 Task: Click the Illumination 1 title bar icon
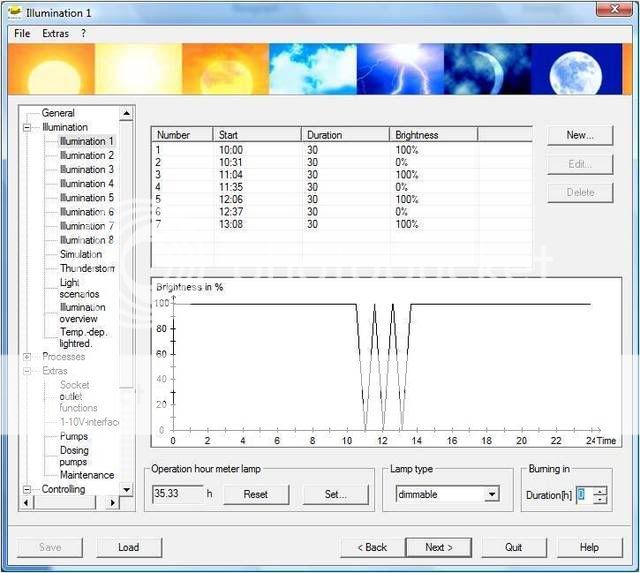(14, 12)
